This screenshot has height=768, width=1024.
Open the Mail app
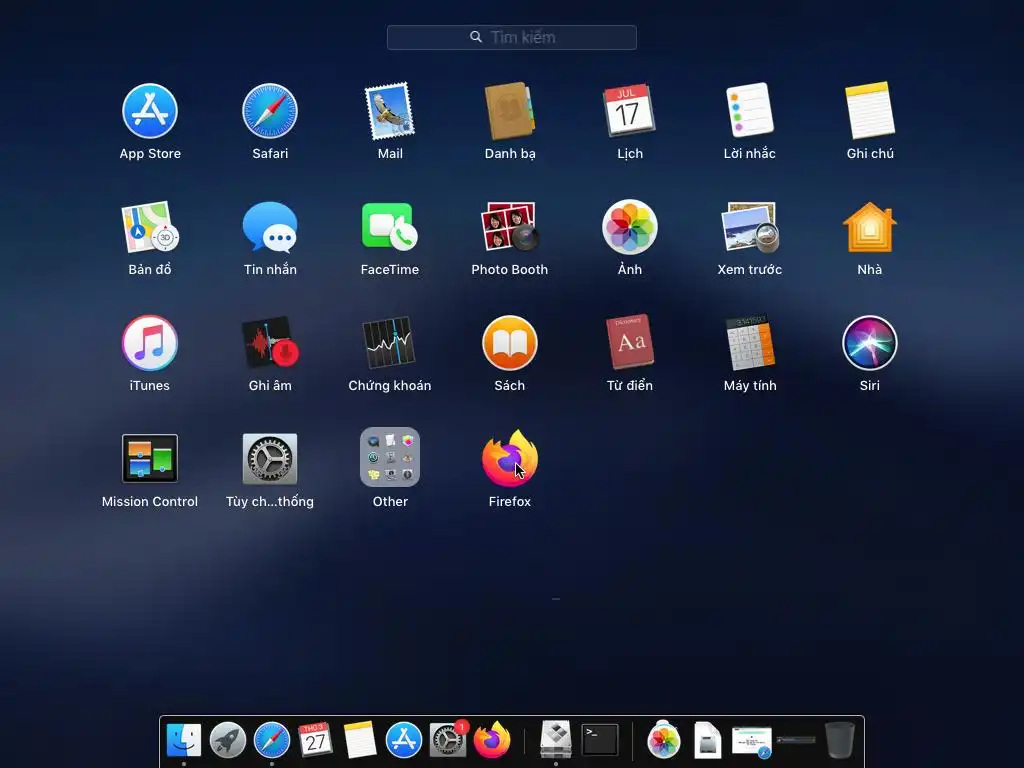pyautogui.click(x=390, y=111)
